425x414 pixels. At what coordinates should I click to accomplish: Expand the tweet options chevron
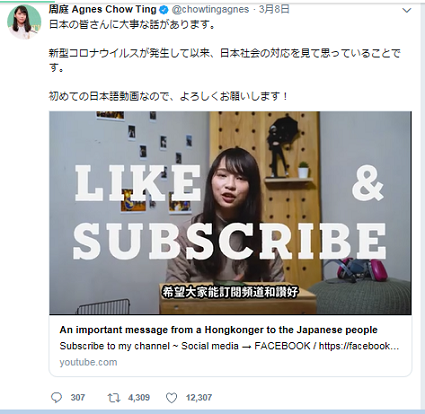tap(407, 10)
